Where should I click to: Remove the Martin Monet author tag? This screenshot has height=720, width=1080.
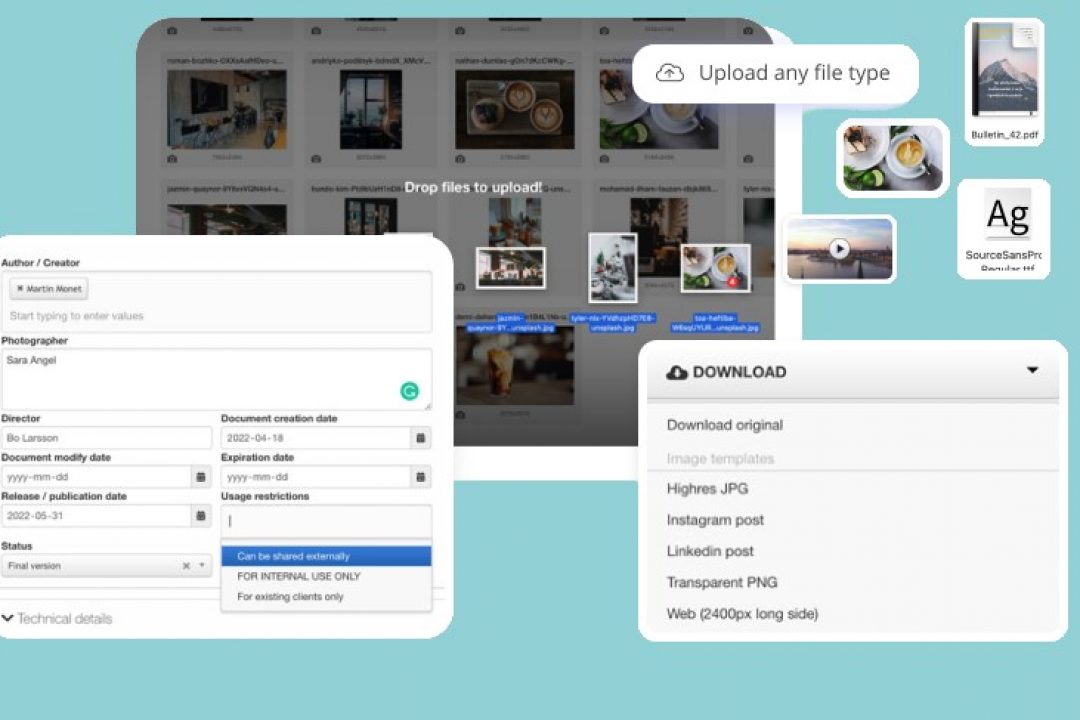[x=20, y=289]
